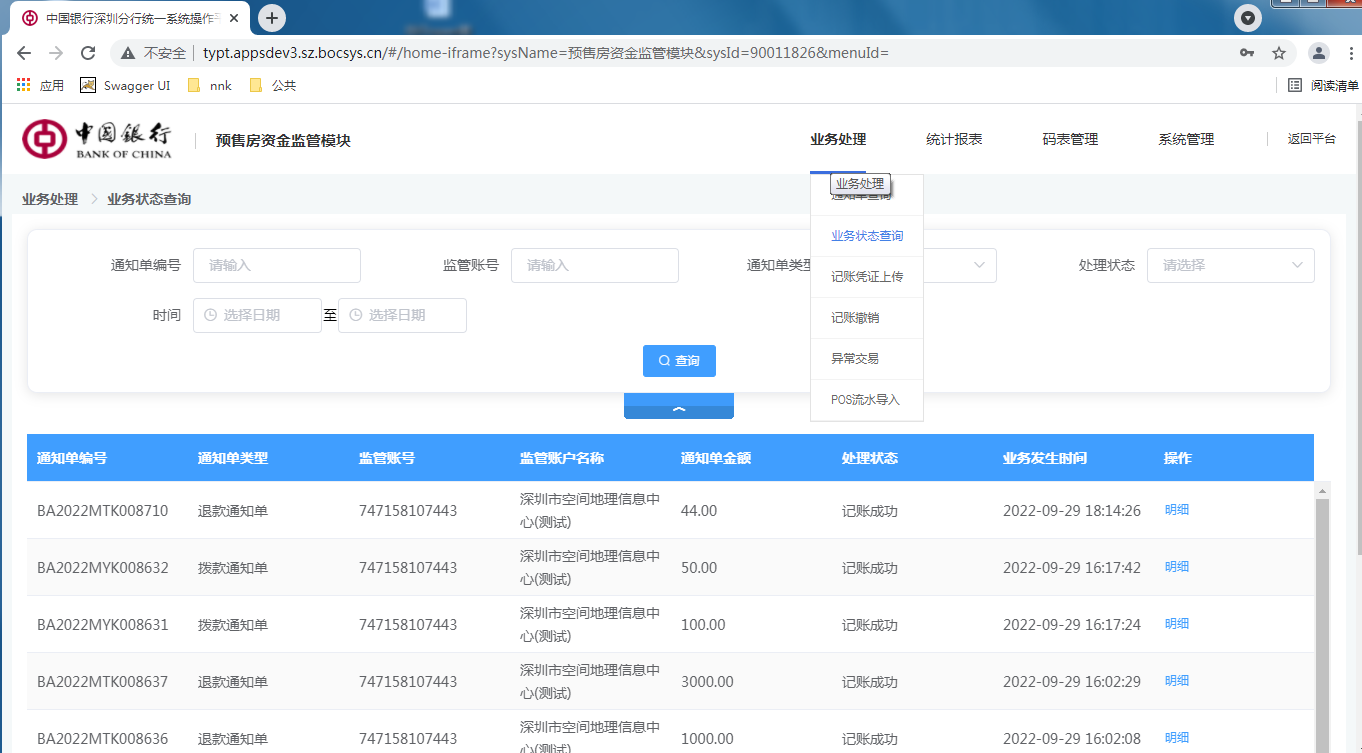Open the 系统管理 top menu
Screen dimensions: 1362x753
pos(1186,139)
